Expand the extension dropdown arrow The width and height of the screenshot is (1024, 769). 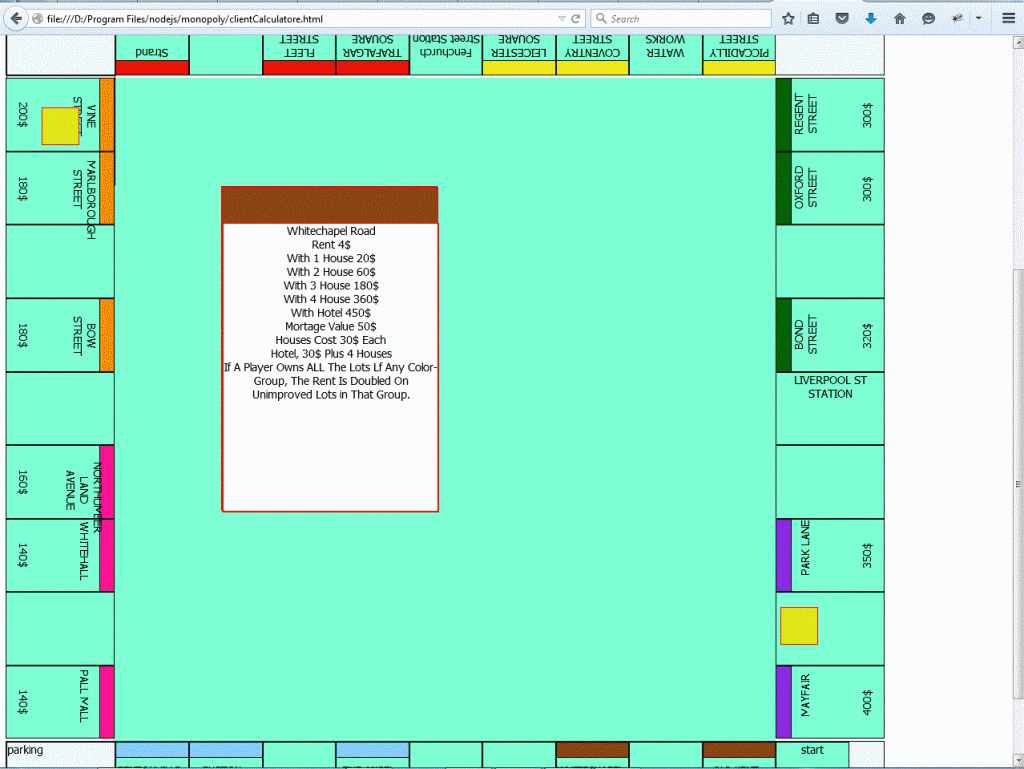coord(978,19)
